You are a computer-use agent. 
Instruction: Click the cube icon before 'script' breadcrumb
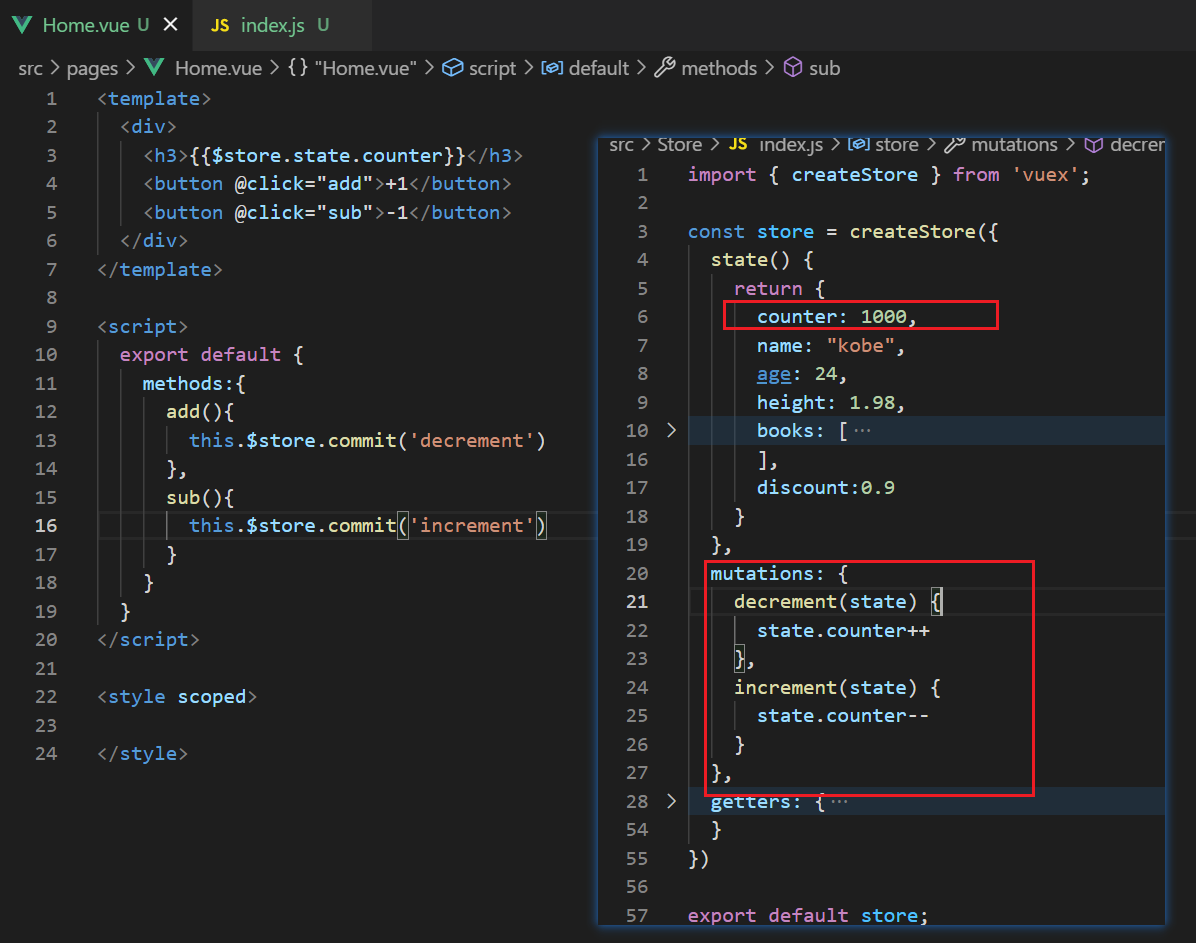(x=452, y=68)
